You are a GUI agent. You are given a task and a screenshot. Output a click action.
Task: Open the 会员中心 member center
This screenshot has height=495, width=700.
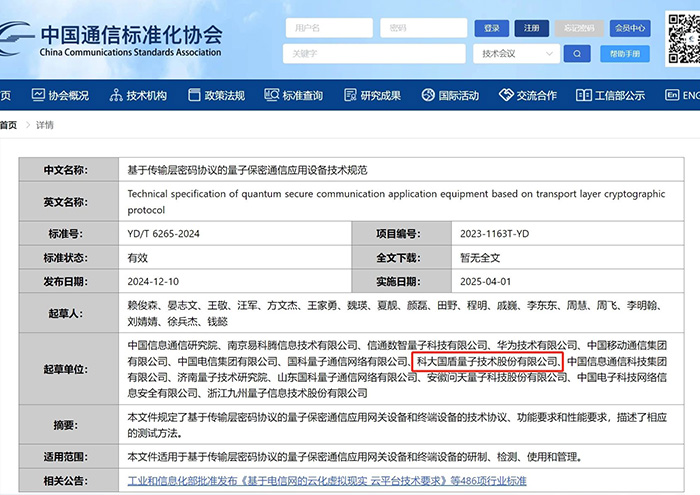pyautogui.click(x=630, y=28)
